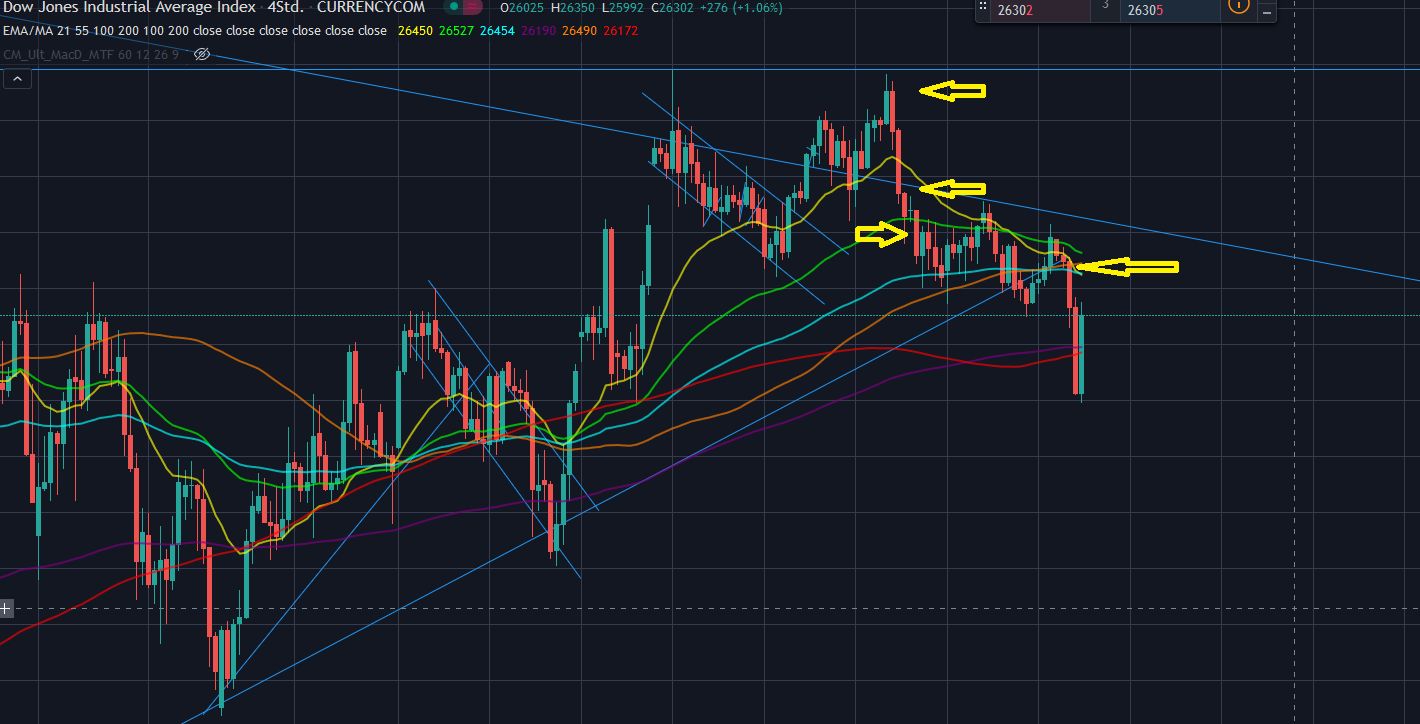The height and width of the screenshot is (724, 1420).
Task: Collapse the indicator legend with the chevron
Action: coord(17,79)
